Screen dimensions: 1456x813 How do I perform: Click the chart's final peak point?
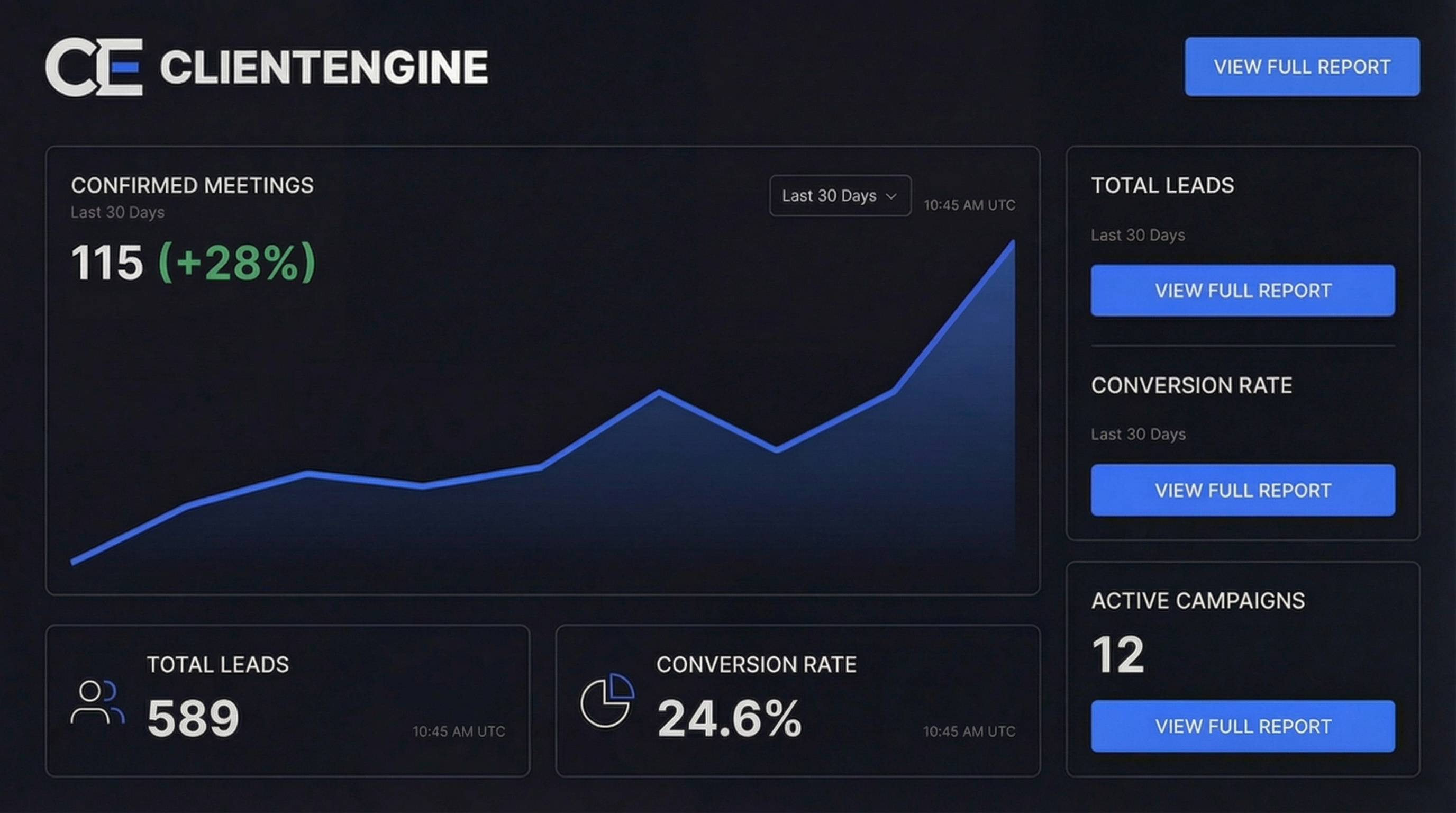[1012, 243]
